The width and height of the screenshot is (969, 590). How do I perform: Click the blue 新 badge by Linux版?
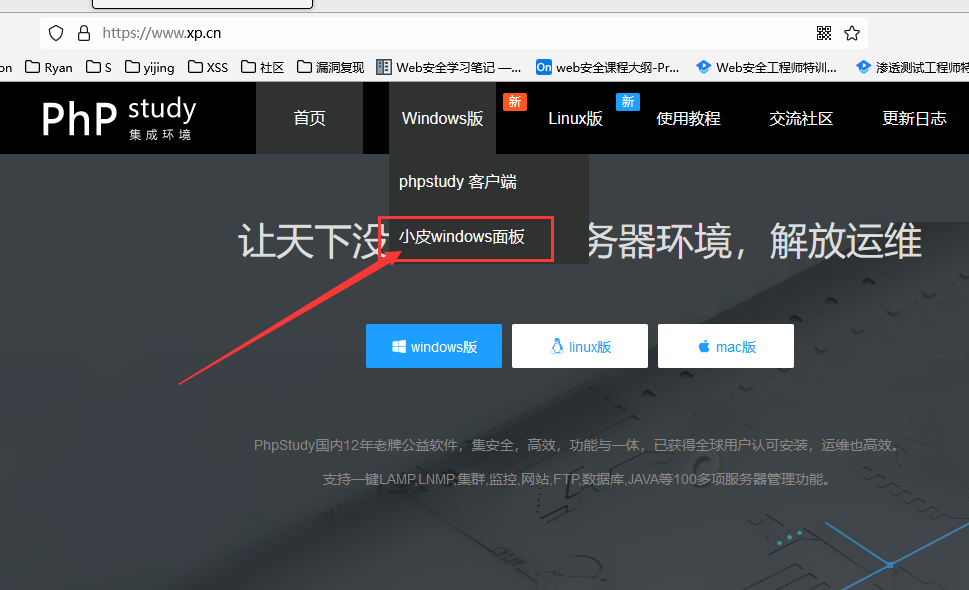pyautogui.click(x=628, y=101)
